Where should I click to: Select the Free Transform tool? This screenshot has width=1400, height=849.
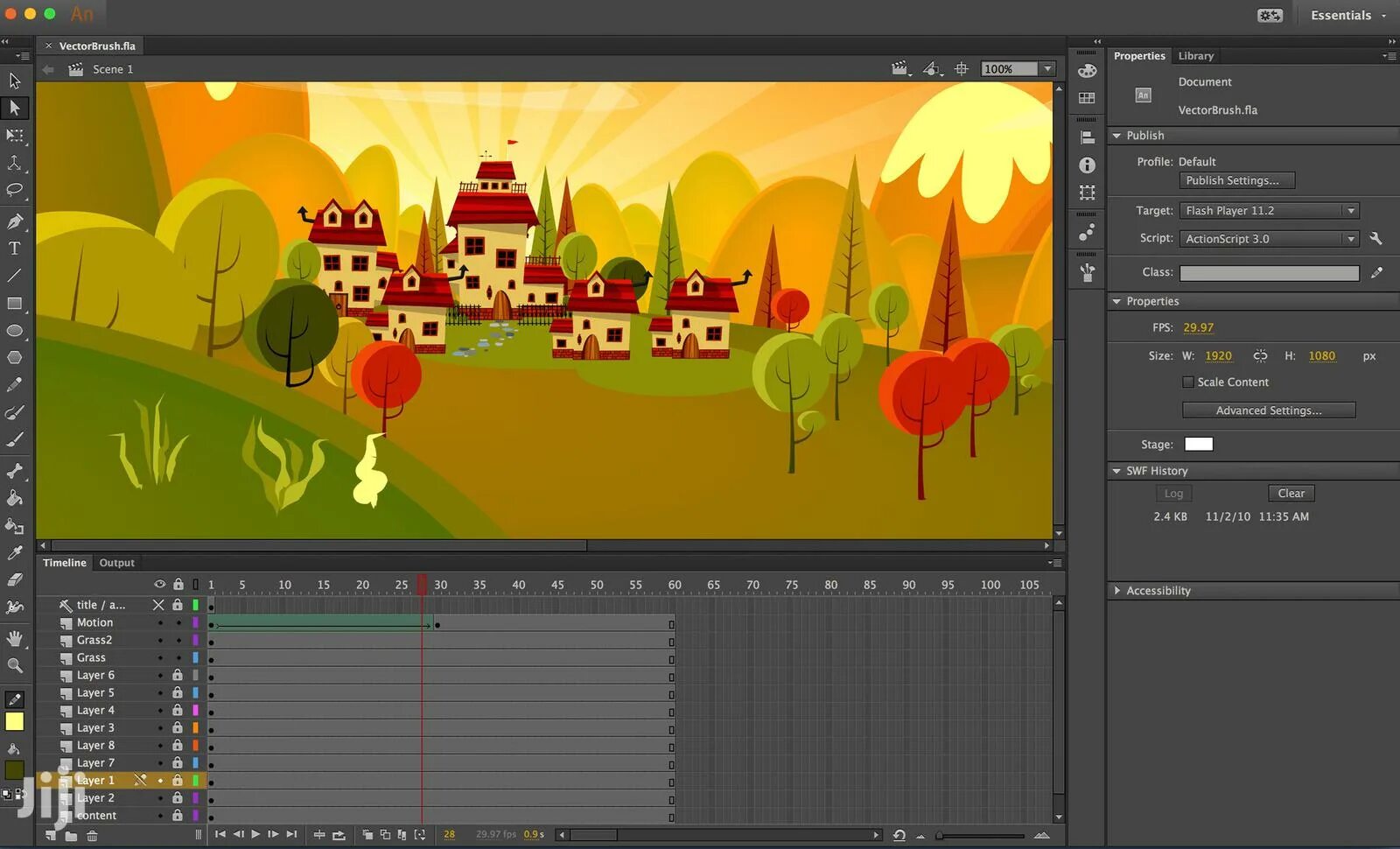click(15, 136)
